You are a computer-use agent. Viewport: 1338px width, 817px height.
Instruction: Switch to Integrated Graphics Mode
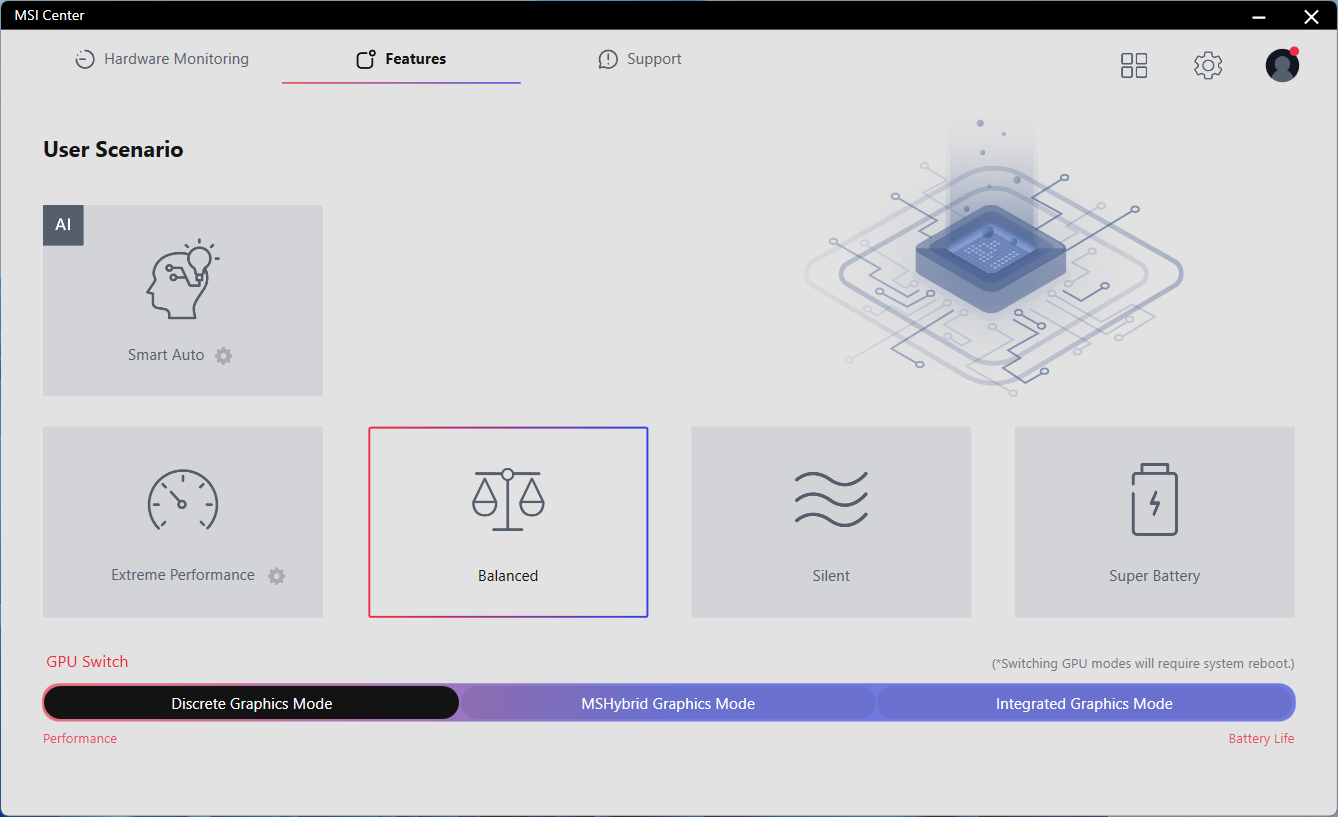1085,703
